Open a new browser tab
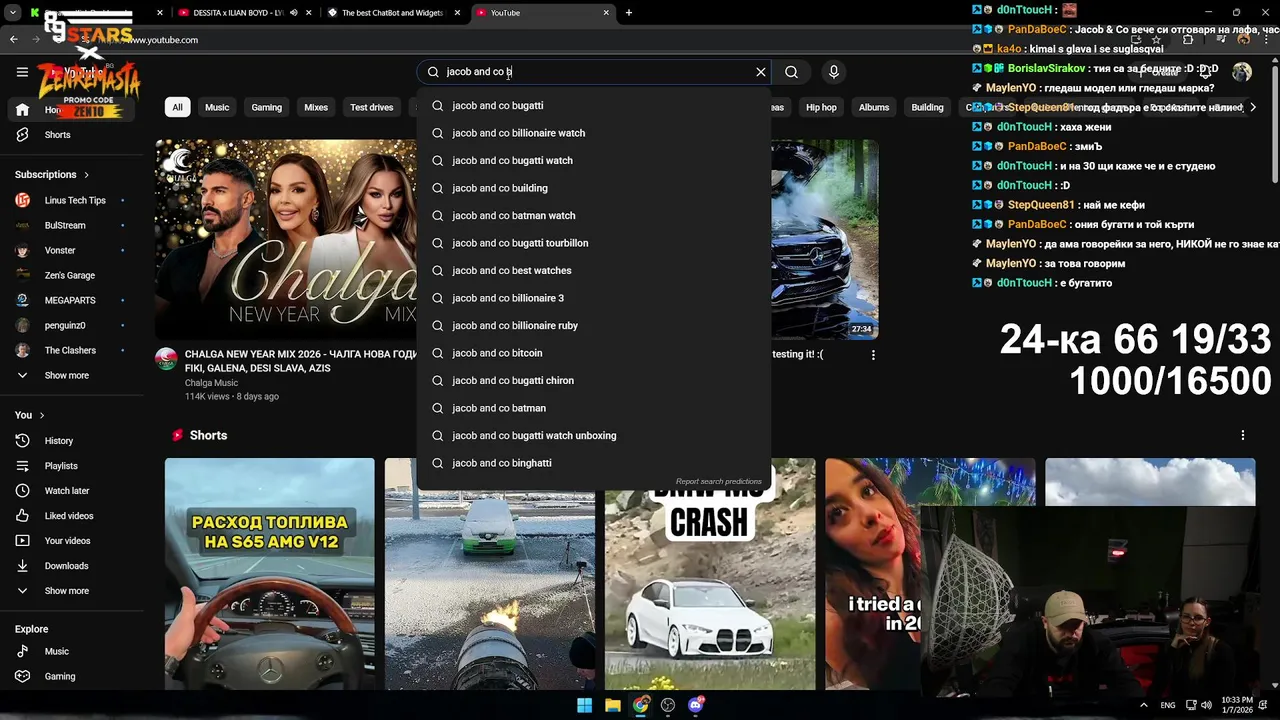 (629, 13)
